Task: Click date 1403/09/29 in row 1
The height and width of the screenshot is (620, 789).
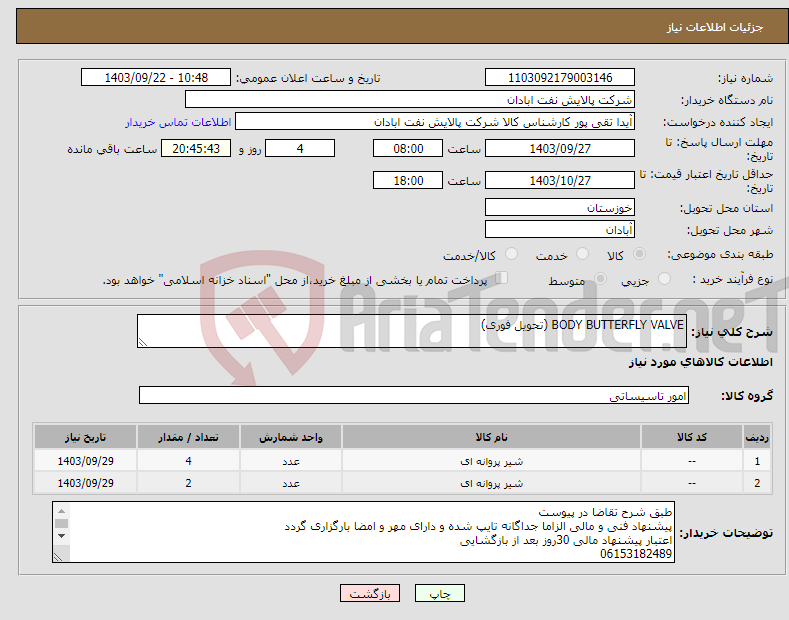Action: click(x=86, y=461)
